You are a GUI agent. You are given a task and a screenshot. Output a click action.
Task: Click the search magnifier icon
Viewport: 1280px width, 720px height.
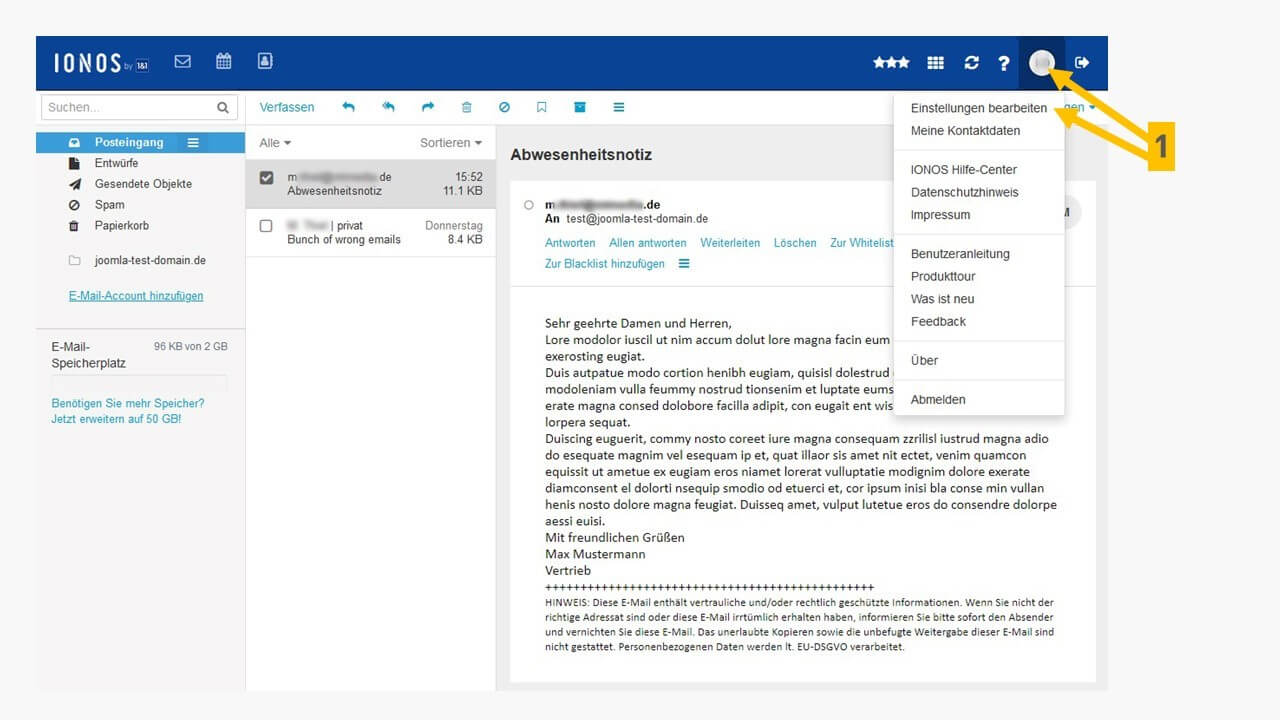223,107
